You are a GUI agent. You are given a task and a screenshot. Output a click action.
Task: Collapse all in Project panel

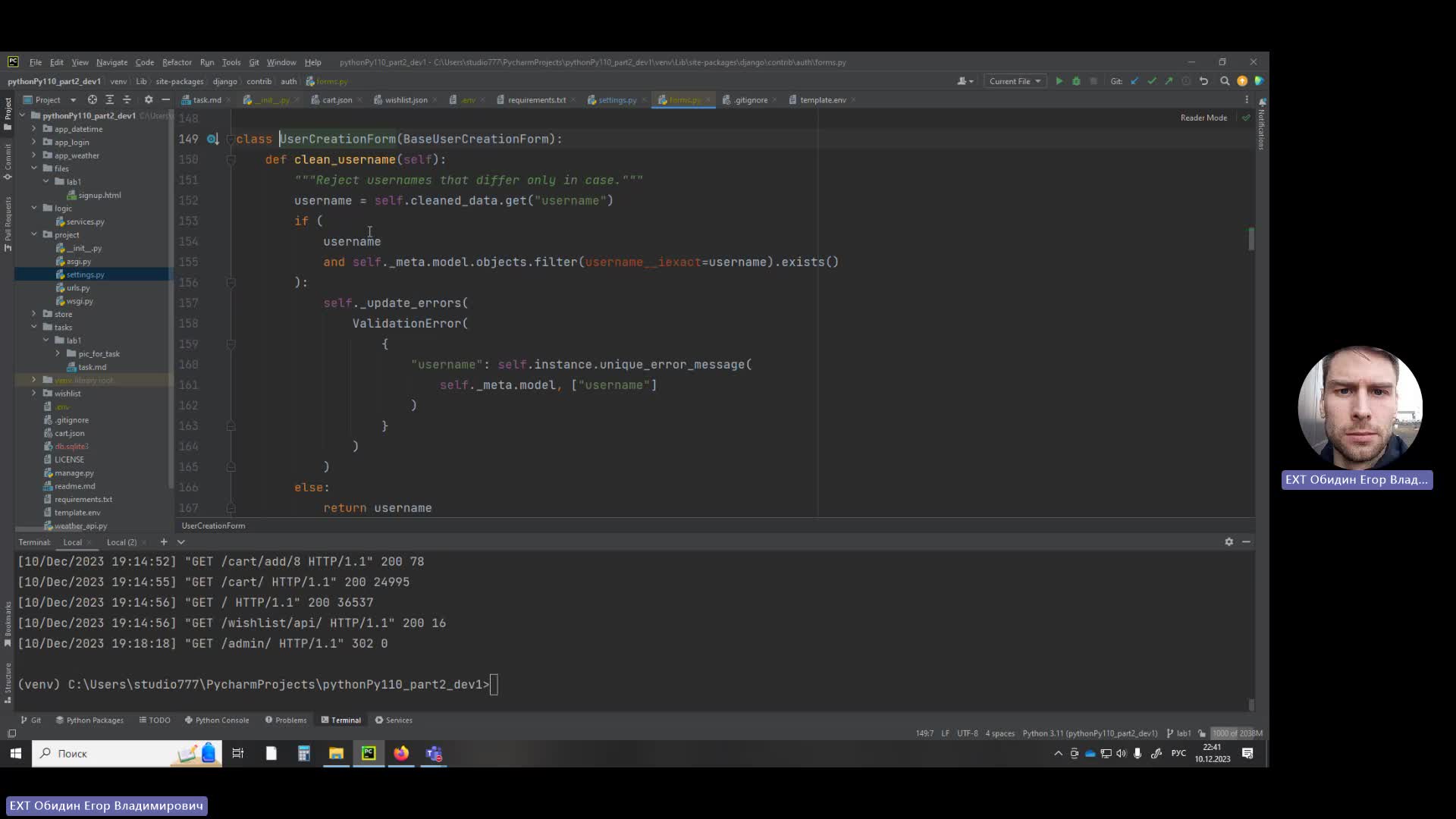(127, 99)
